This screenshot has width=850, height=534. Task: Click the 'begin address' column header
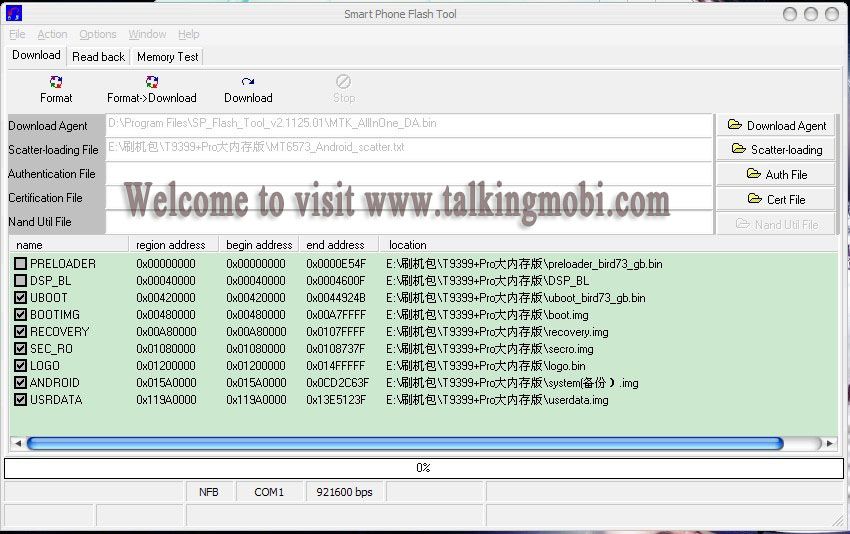pos(259,245)
